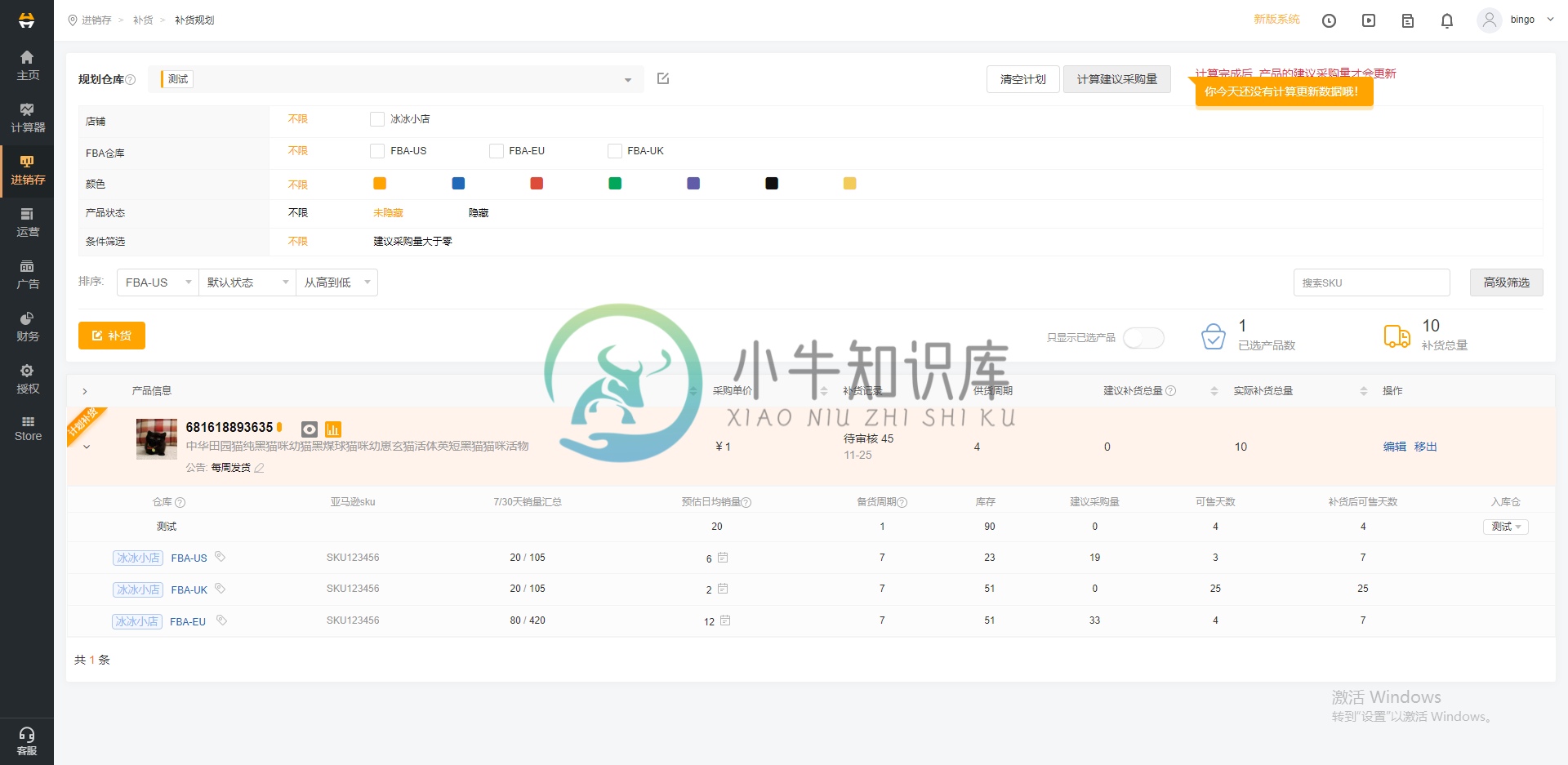1568x765 pixels.
Task: Click the user avatar icon for bingo
Action: pos(1490,20)
